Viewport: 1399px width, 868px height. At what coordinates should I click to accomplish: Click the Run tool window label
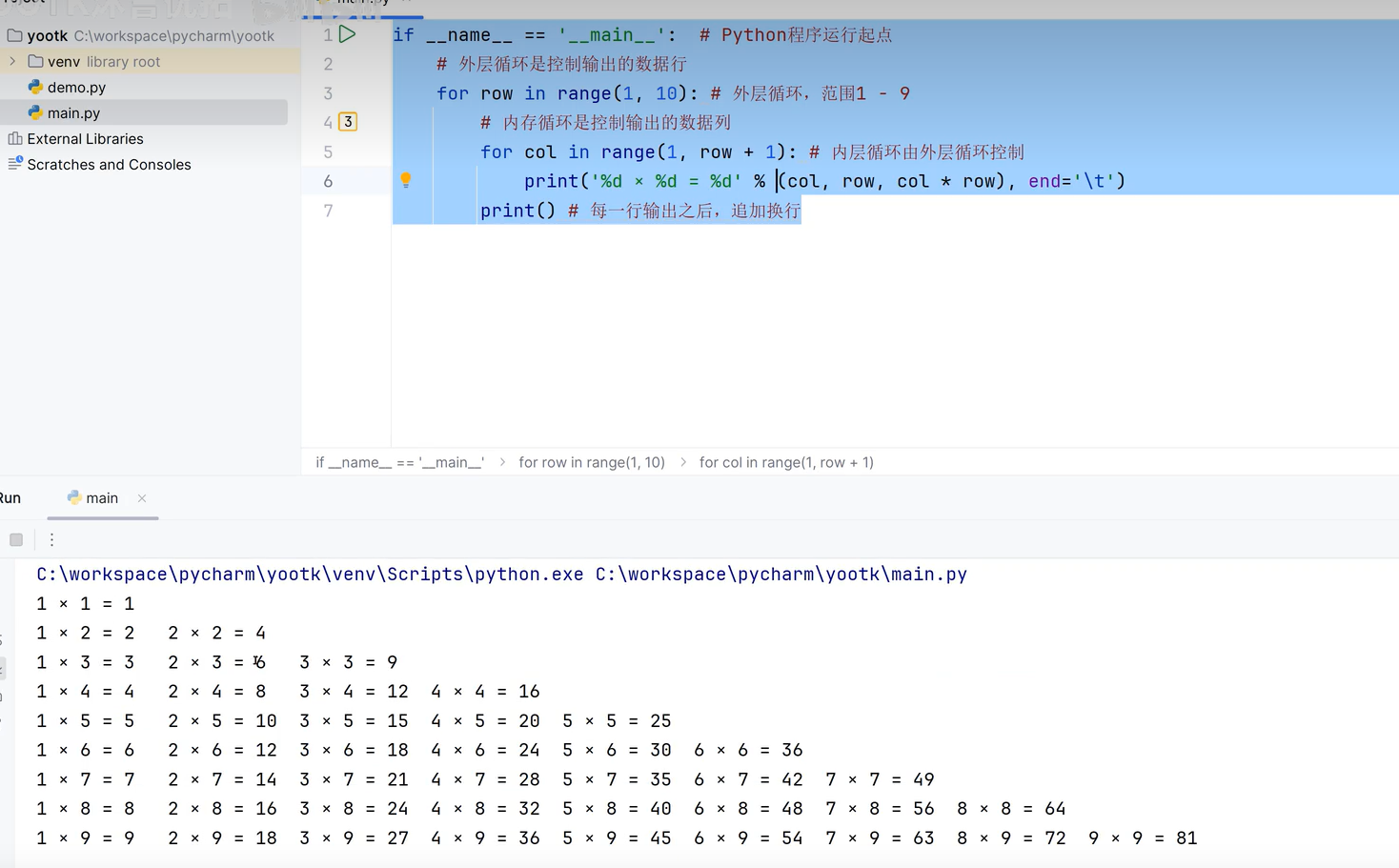point(10,498)
